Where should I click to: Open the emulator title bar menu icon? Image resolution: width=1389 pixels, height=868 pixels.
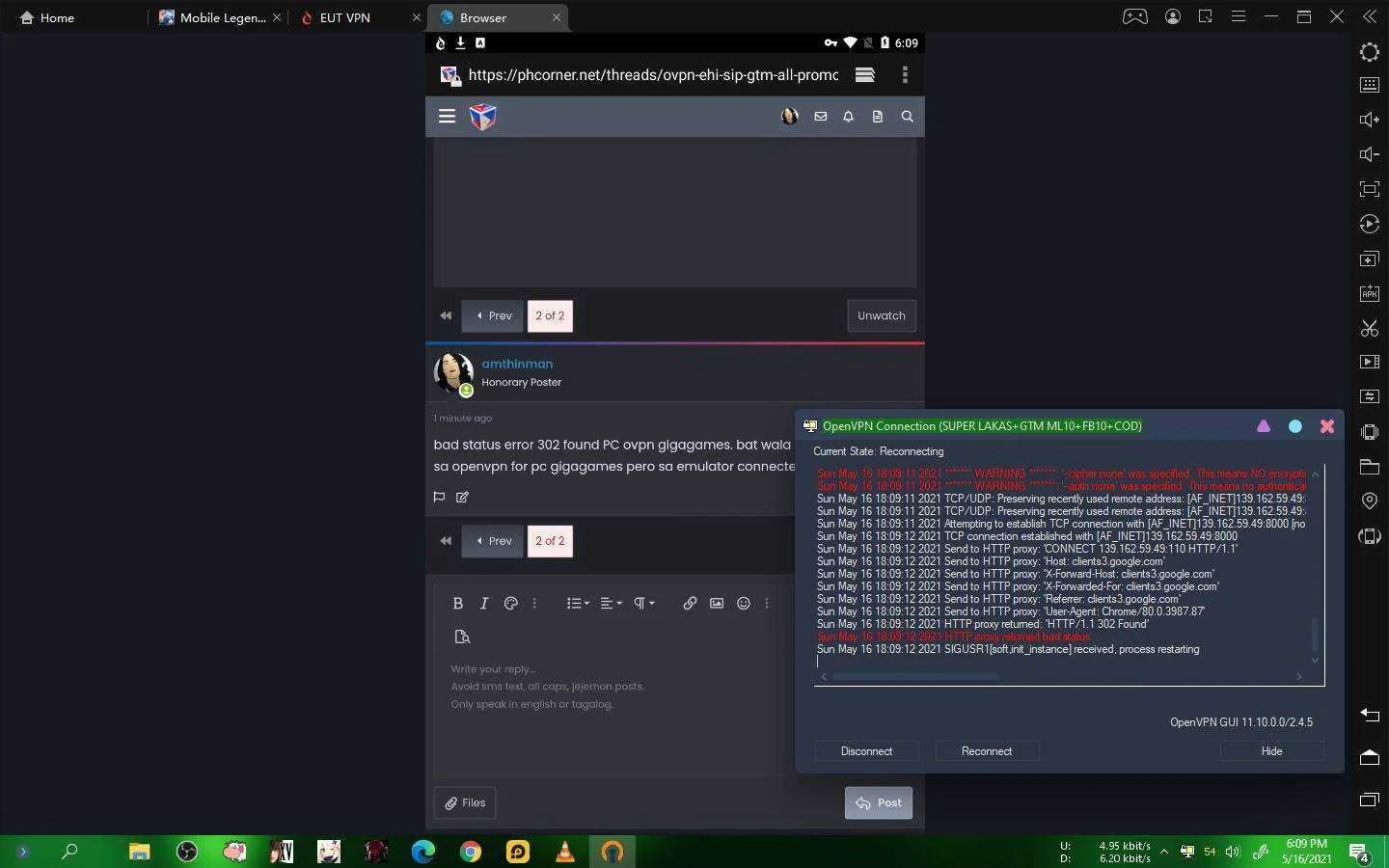(1239, 16)
